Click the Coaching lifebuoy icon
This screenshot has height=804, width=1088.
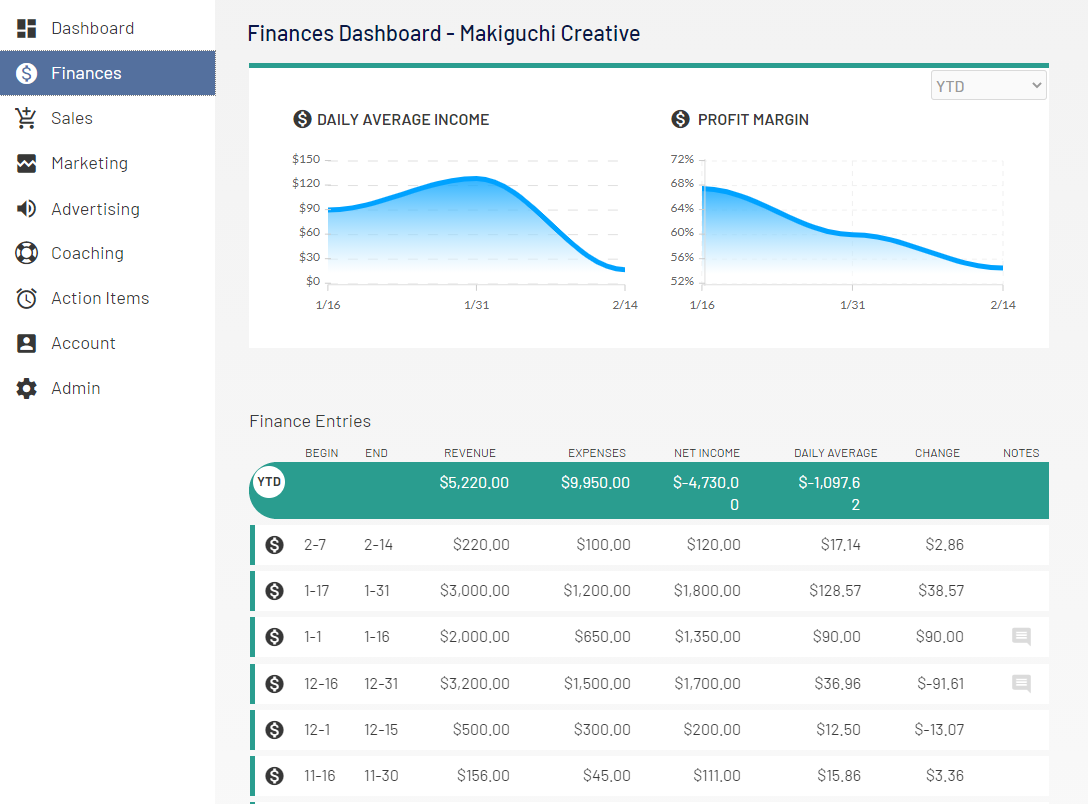pos(24,252)
